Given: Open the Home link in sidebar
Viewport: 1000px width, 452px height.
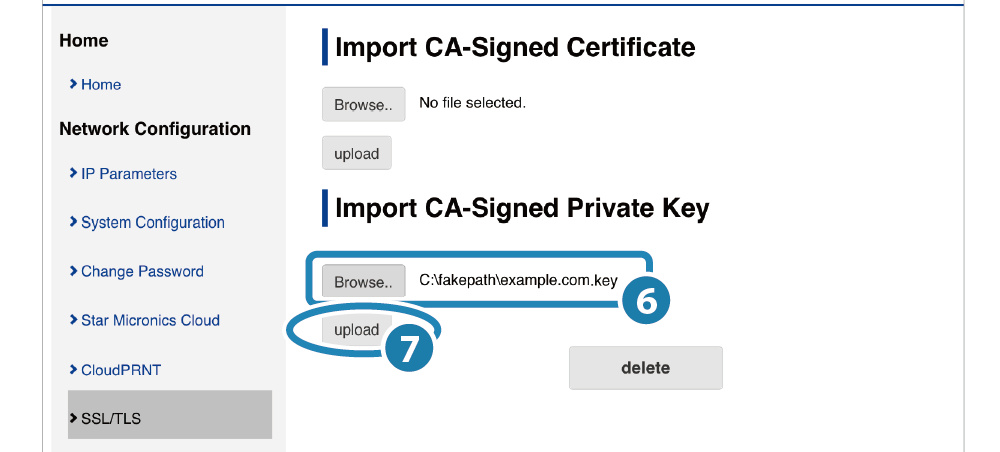Looking at the screenshot, I should tap(101, 85).
